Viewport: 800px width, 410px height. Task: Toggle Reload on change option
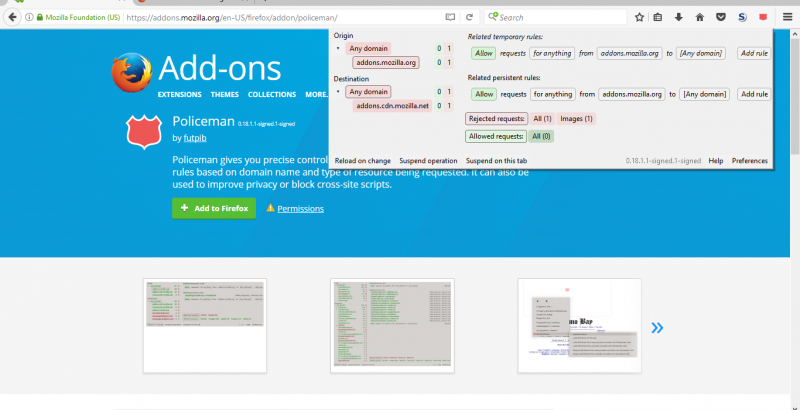tap(363, 161)
